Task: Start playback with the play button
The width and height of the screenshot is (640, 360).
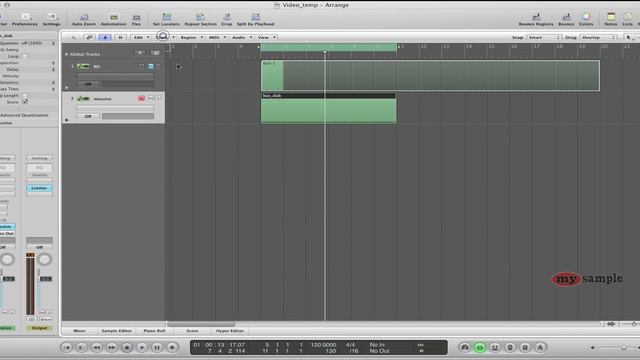Action: [x=142, y=347]
